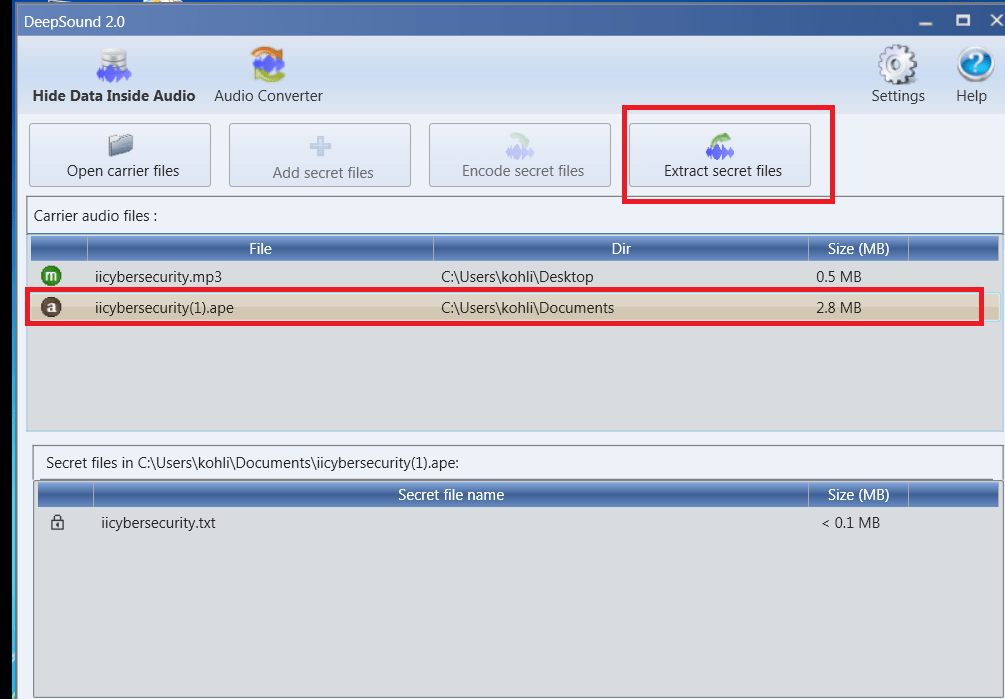Maximize the DeepSound 2.0 window
The height and width of the screenshot is (699, 1005).
coord(963,21)
